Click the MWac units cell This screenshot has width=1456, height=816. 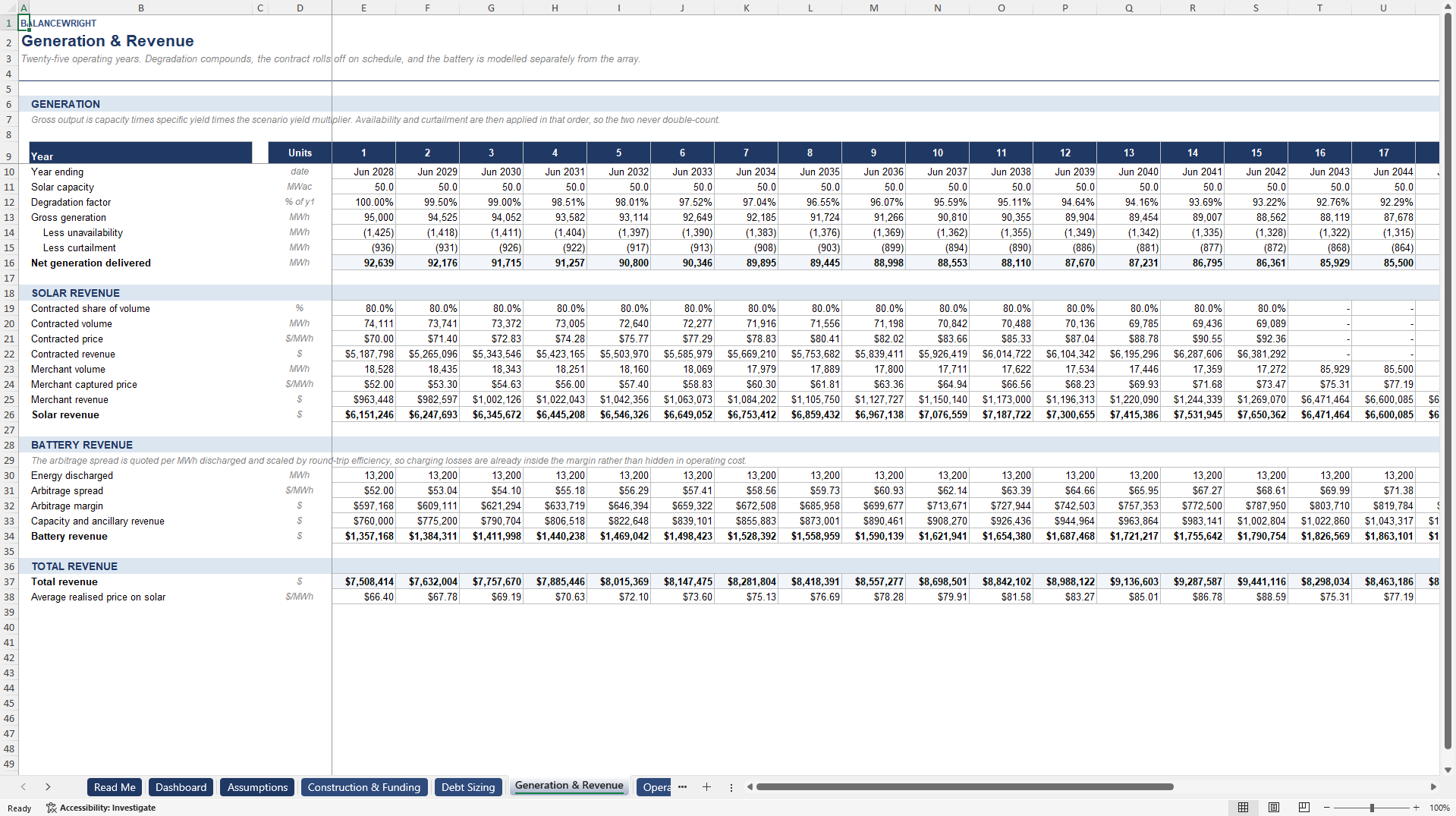pyautogui.click(x=300, y=187)
